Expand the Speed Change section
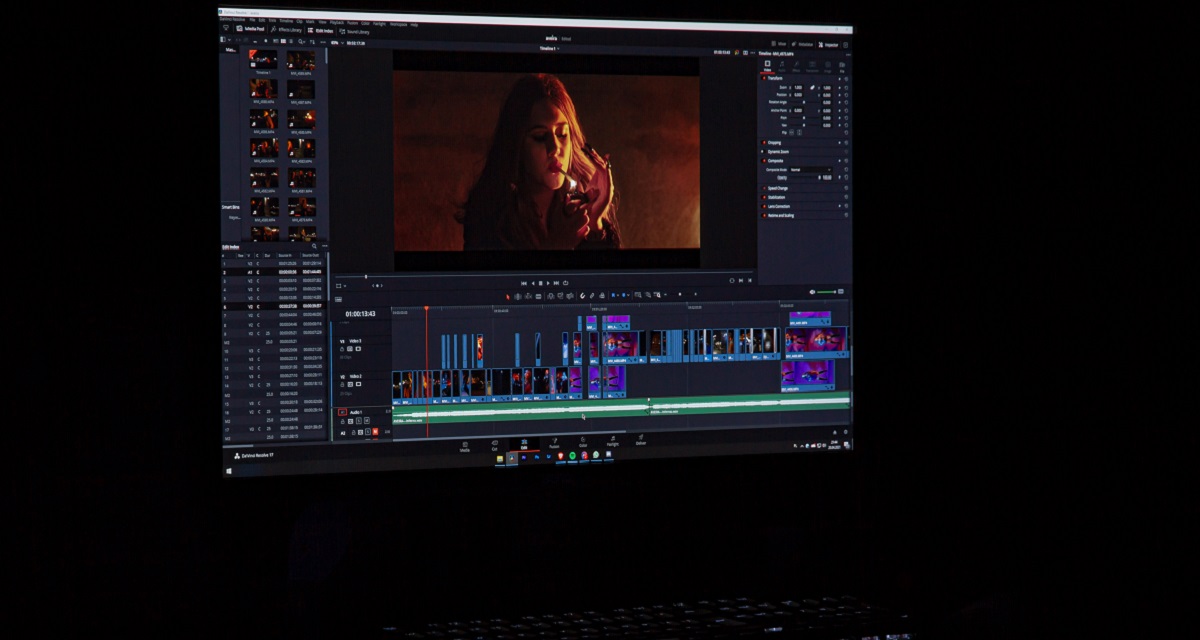 click(778, 188)
